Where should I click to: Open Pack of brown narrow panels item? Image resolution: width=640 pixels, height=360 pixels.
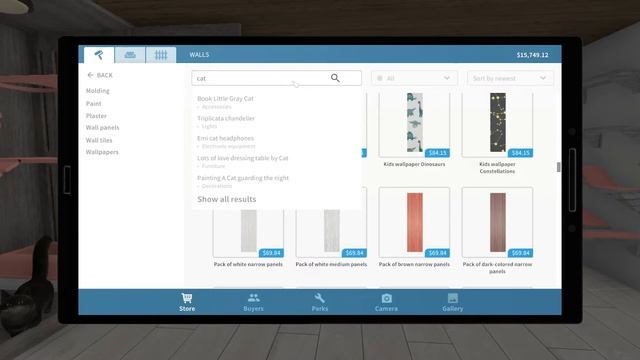click(414, 222)
